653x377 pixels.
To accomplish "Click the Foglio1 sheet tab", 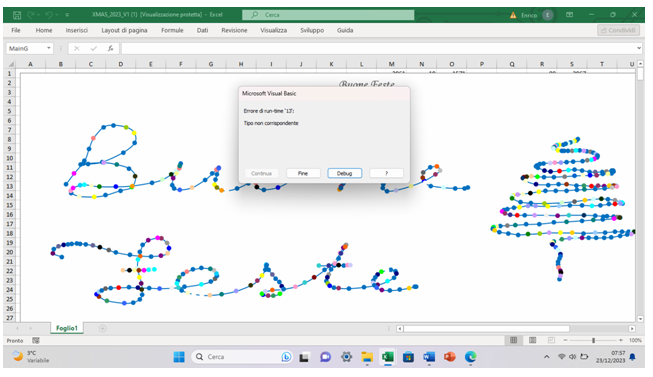I will 67,328.
